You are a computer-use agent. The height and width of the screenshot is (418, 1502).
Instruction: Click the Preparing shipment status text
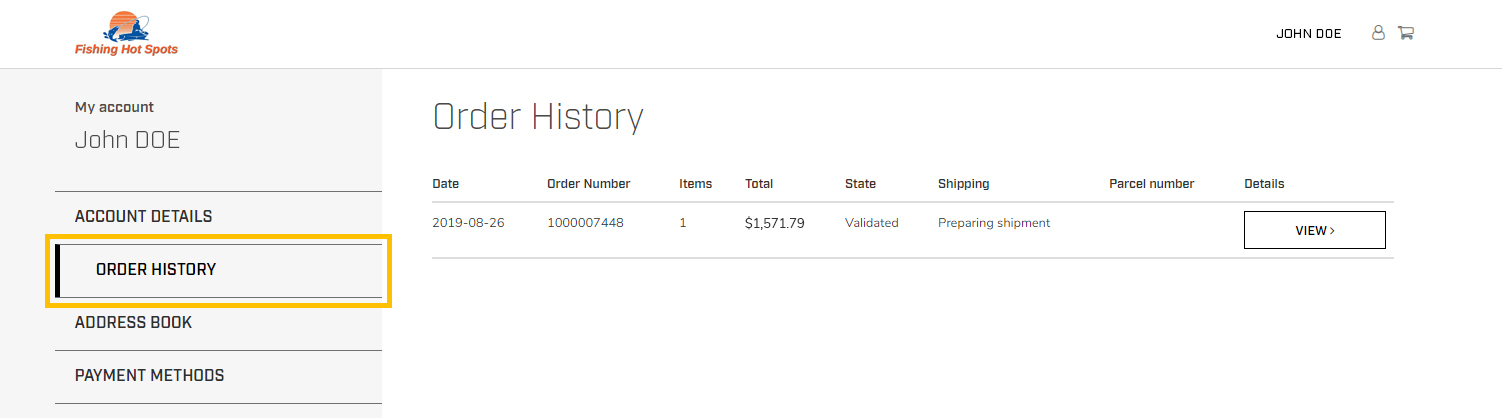tap(993, 223)
